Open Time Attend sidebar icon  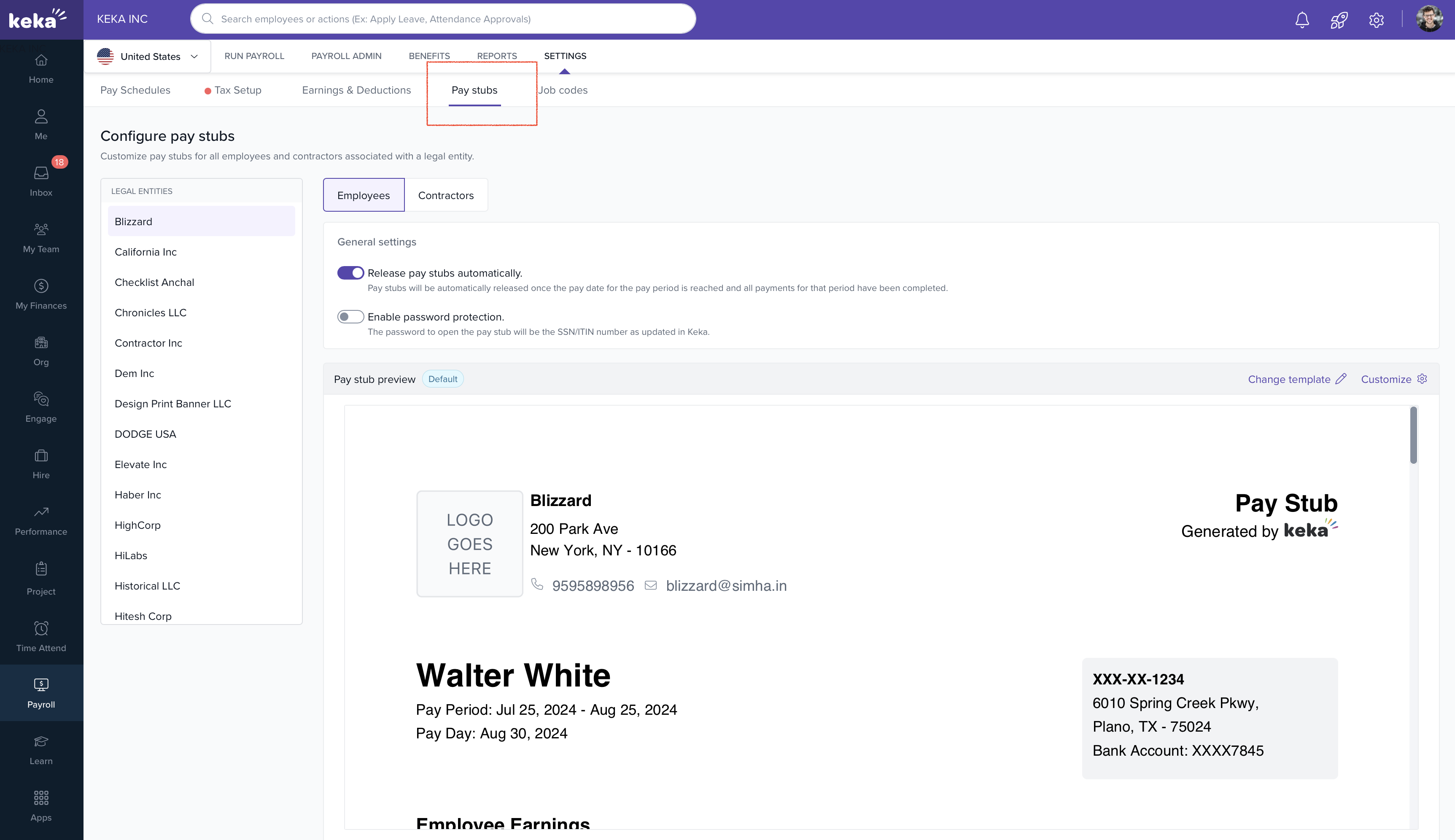click(41, 635)
